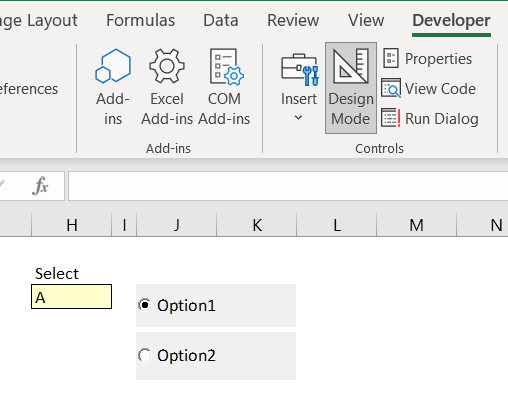Open control Properties
Image resolution: width=508 pixels, height=403 pixels.
tap(428, 59)
